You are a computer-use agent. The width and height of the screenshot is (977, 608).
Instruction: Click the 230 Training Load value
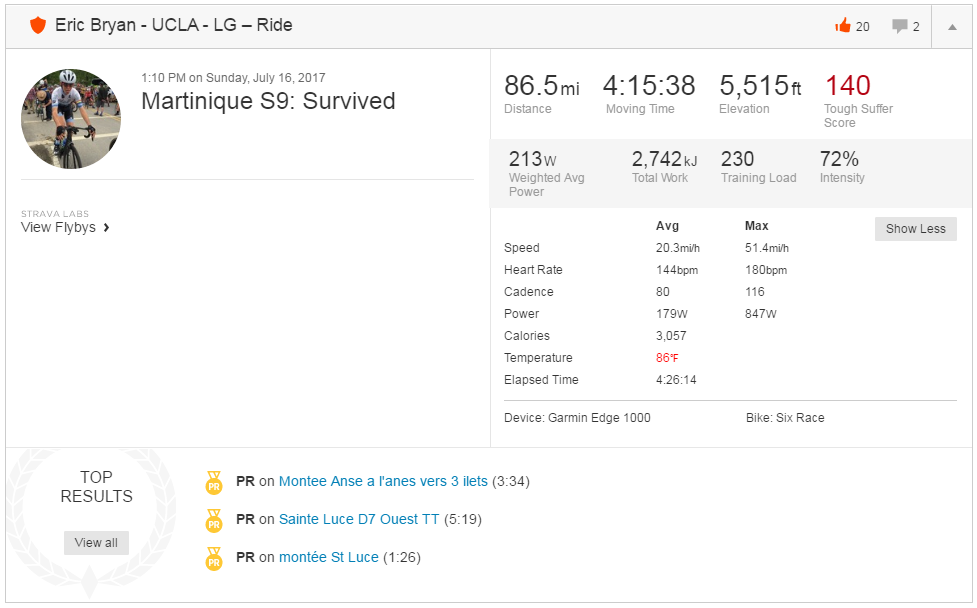737,159
